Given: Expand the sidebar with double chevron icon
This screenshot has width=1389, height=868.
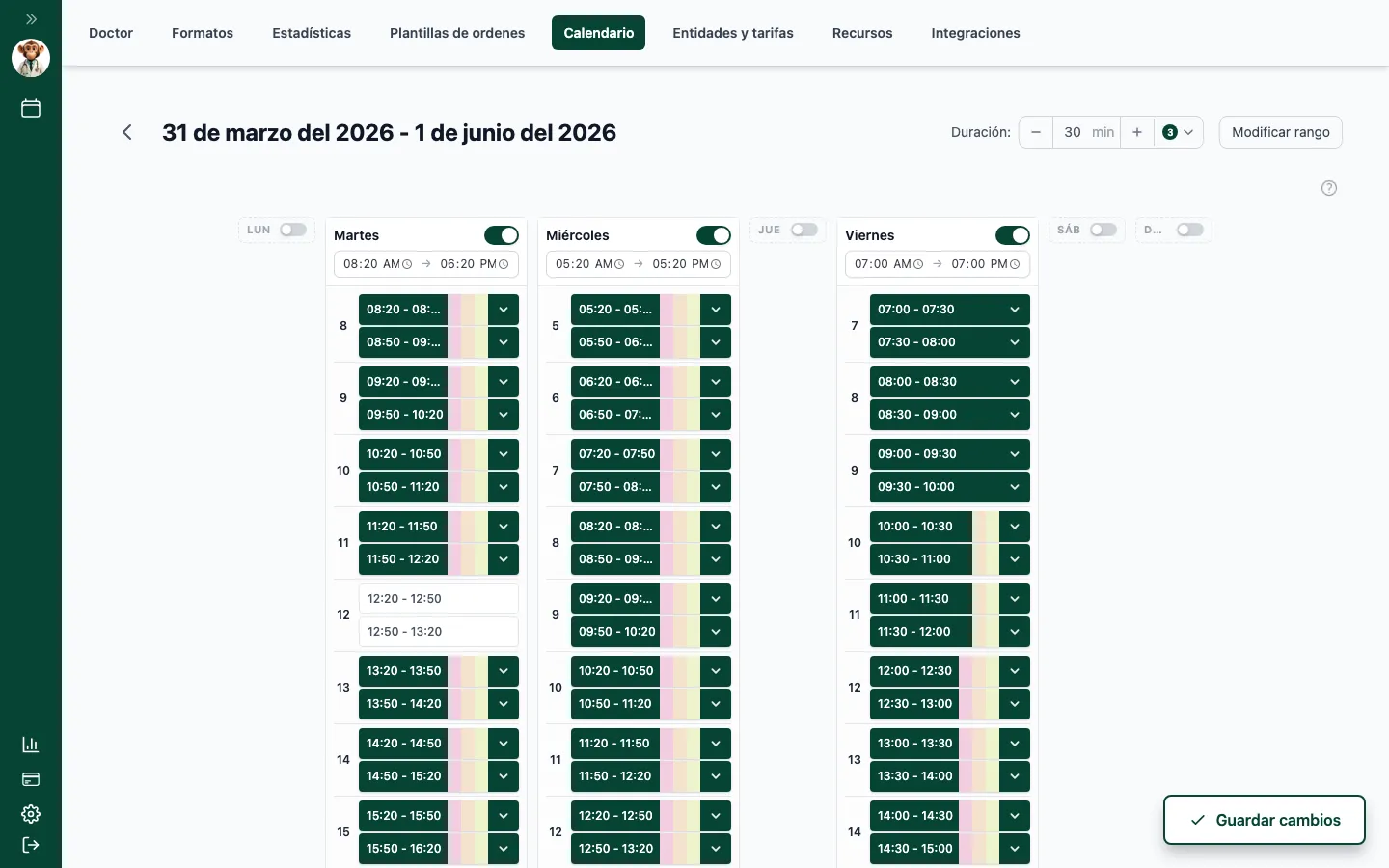Looking at the screenshot, I should 31,19.
